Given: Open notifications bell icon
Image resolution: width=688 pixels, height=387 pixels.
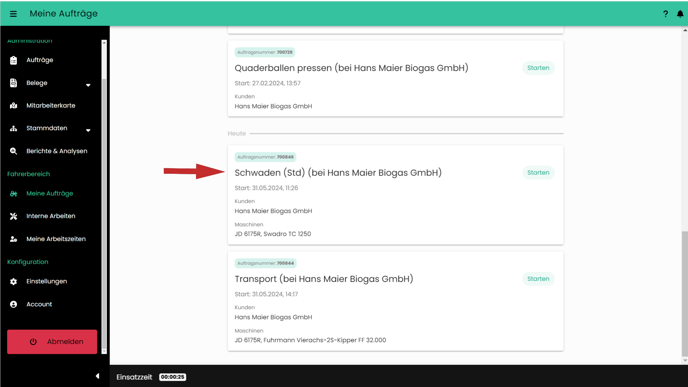Looking at the screenshot, I should [680, 14].
